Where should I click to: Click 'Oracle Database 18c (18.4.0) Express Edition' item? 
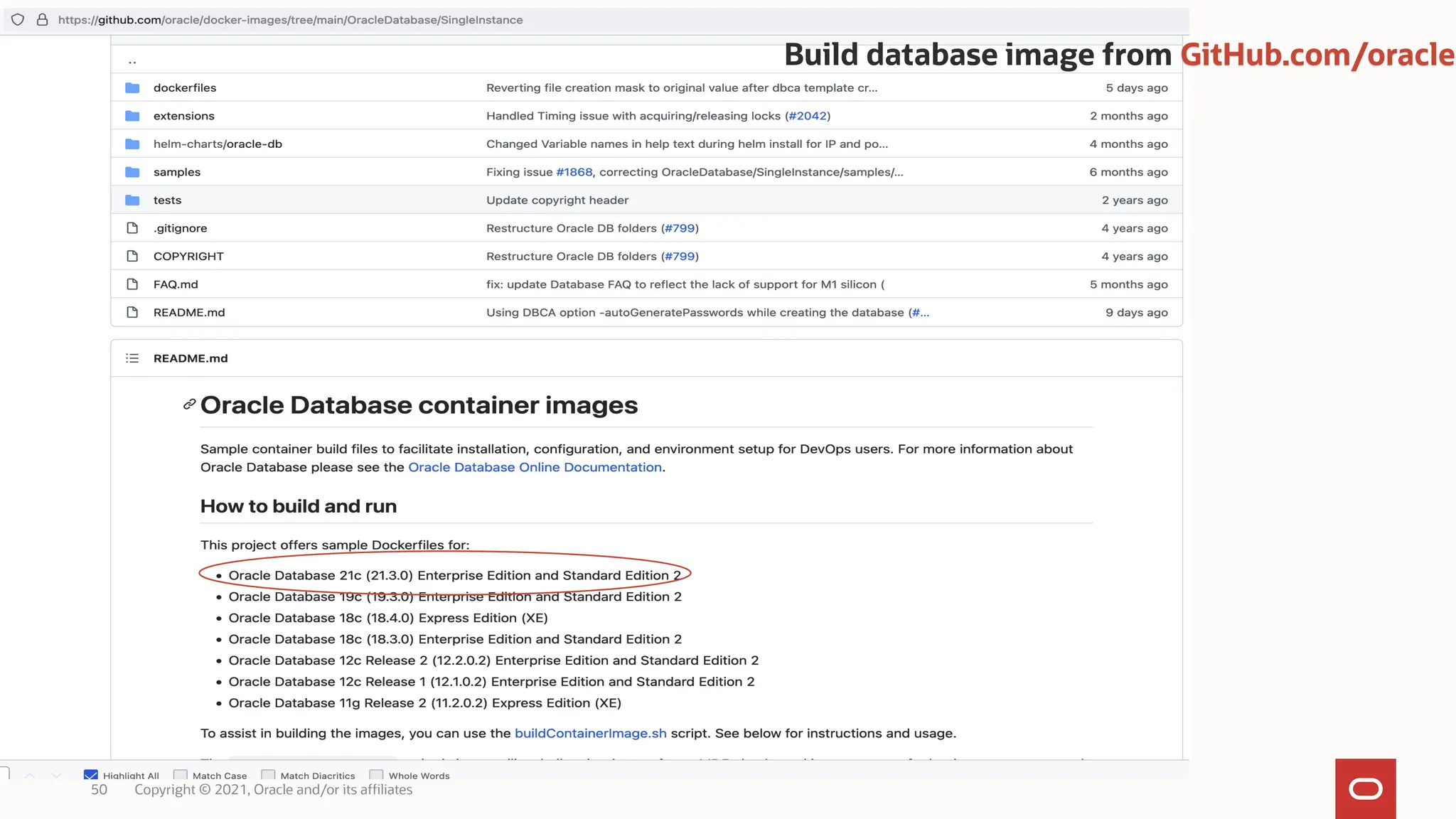[x=388, y=618]
